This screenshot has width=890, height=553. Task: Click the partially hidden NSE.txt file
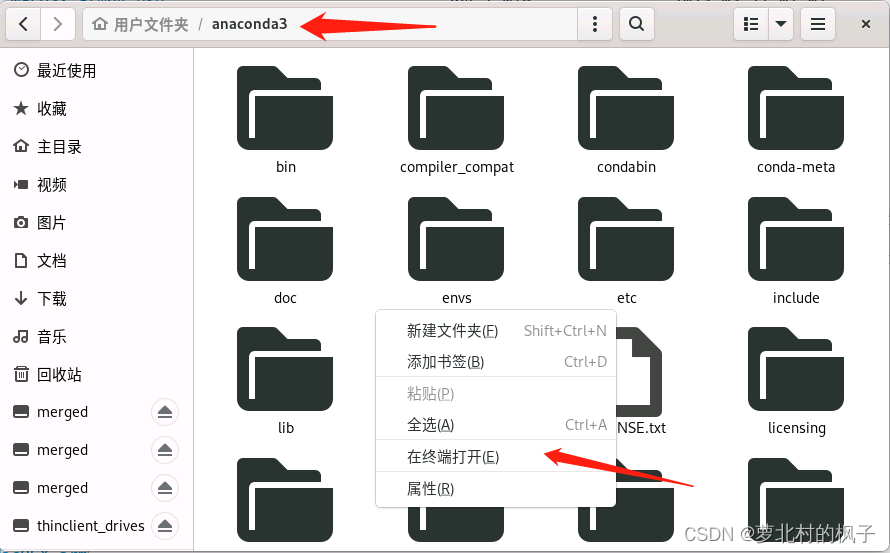pyautogui.click(x=641, y=380)
